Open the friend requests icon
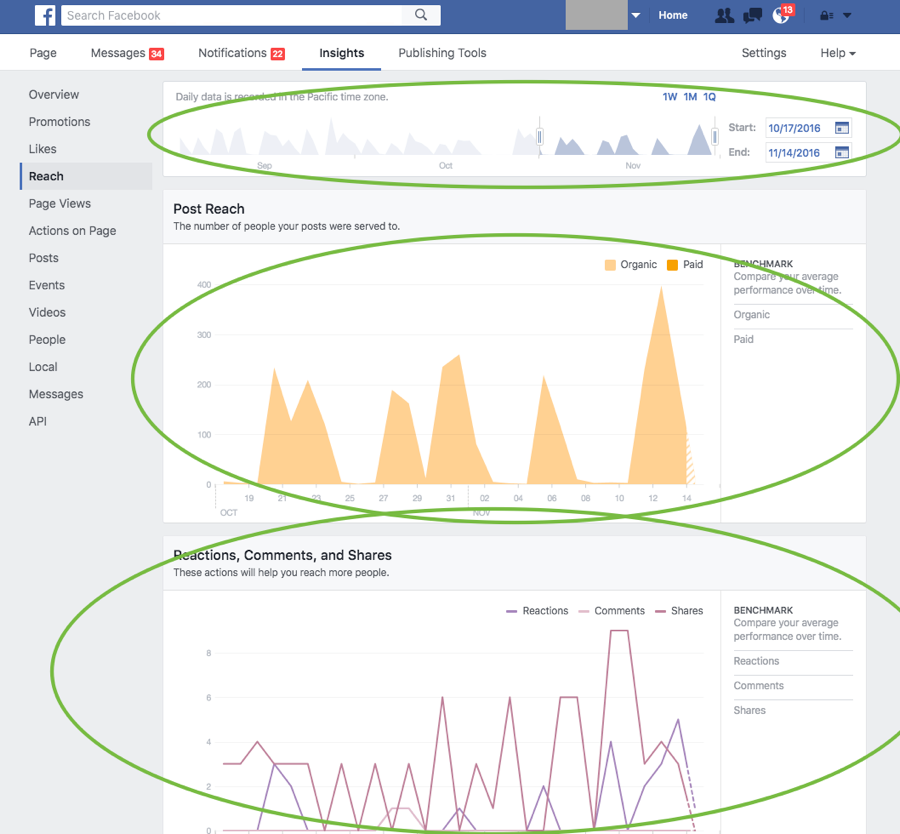 pos(724,15)
